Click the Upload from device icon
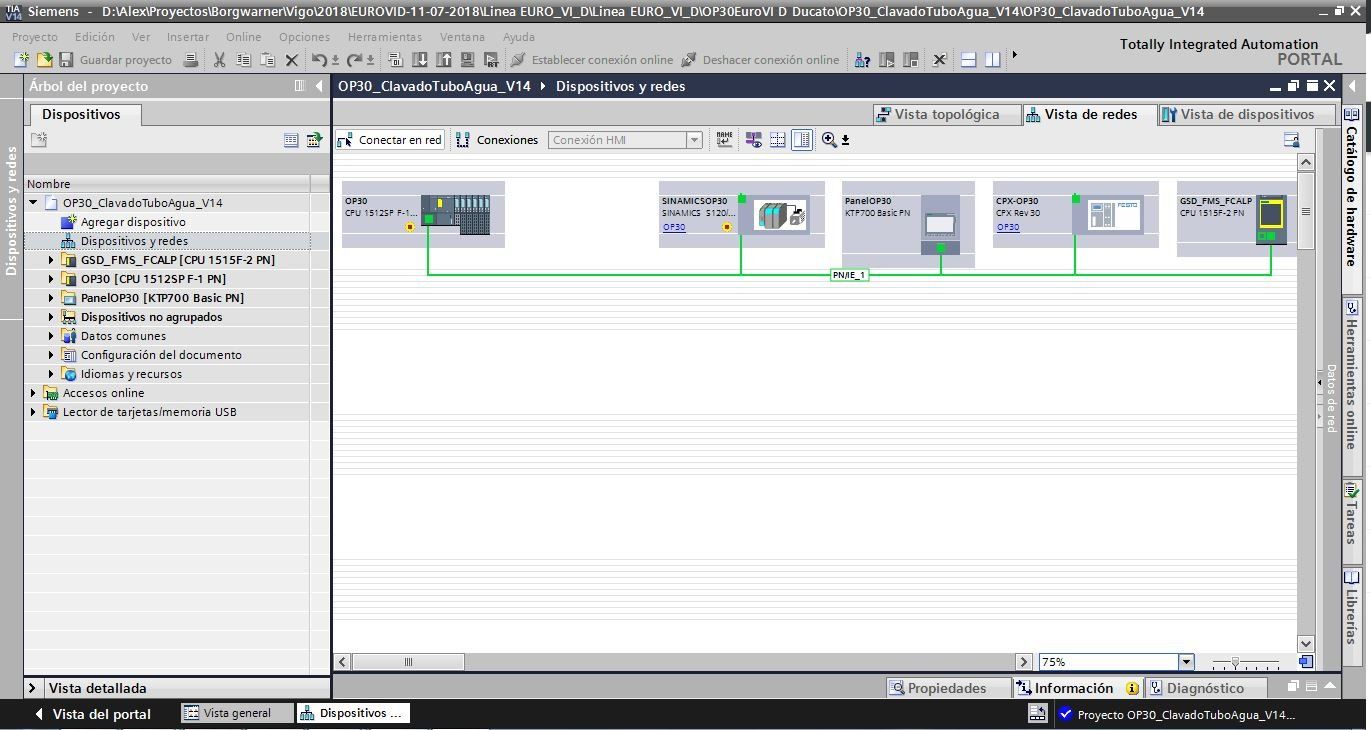 pyautogui.click(x=443, y=60)
